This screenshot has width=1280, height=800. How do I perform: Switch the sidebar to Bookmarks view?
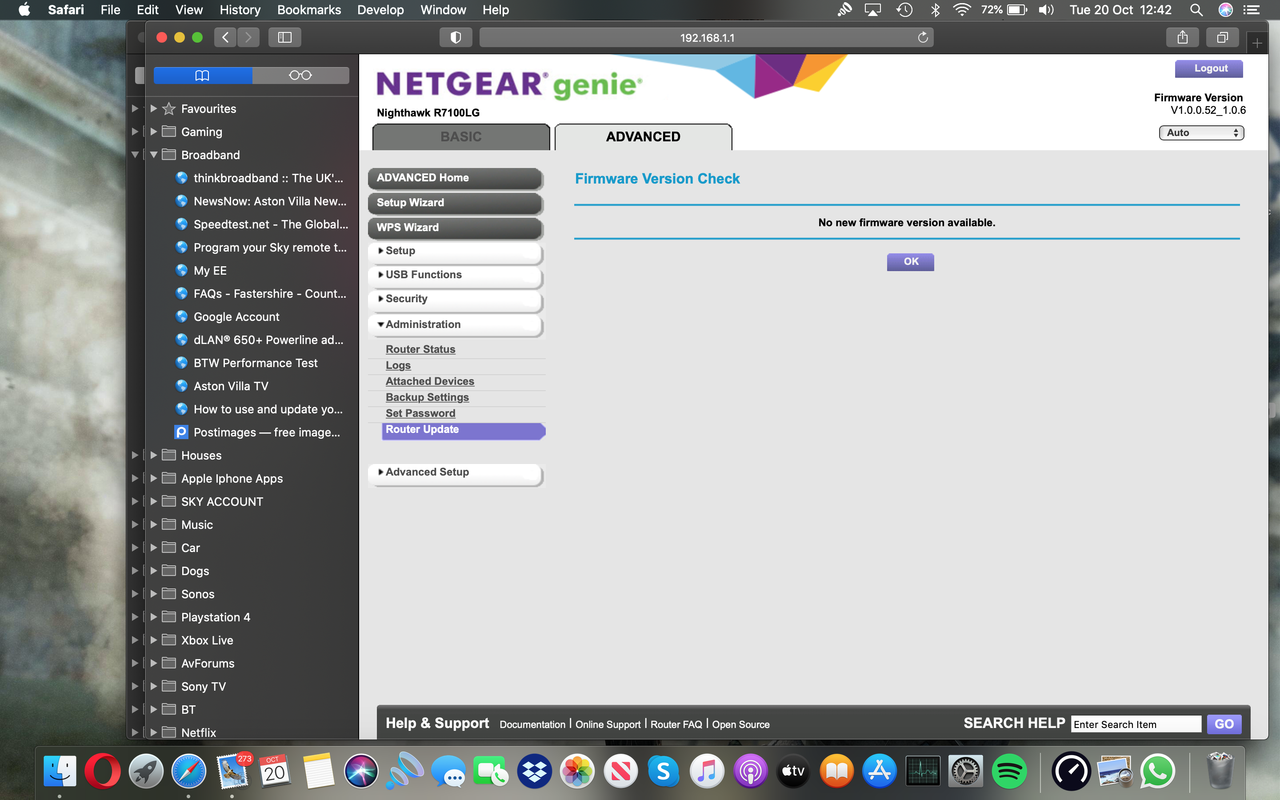tap(202, 75)
